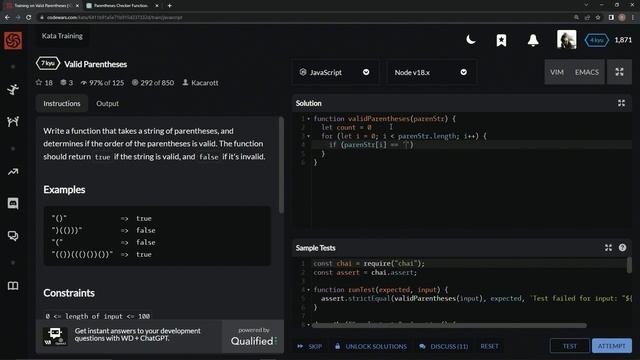Collapse runTest function fold in Sample Tests
Viewport: 640px width, 360px height.
pos(309,290)
